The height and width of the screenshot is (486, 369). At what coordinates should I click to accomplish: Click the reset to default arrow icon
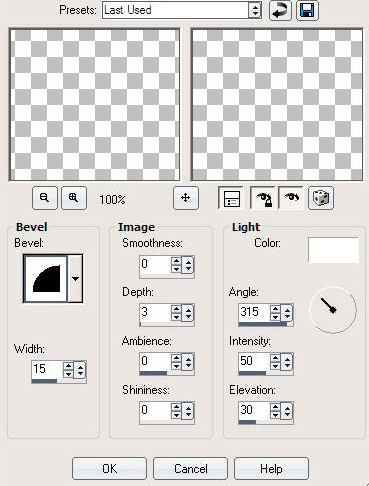(280, 11)
